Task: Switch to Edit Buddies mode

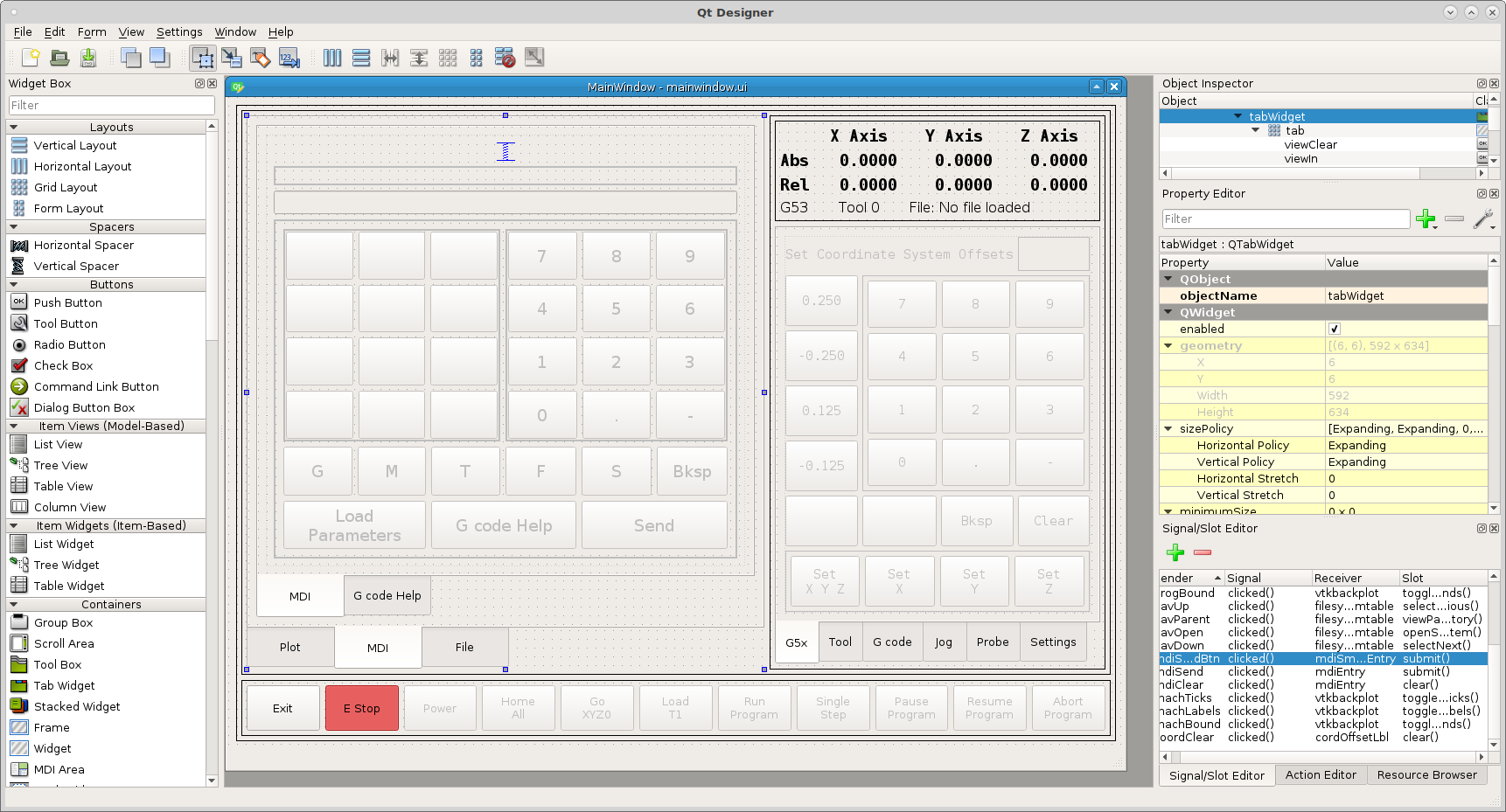Action: (x=260, y=58)
